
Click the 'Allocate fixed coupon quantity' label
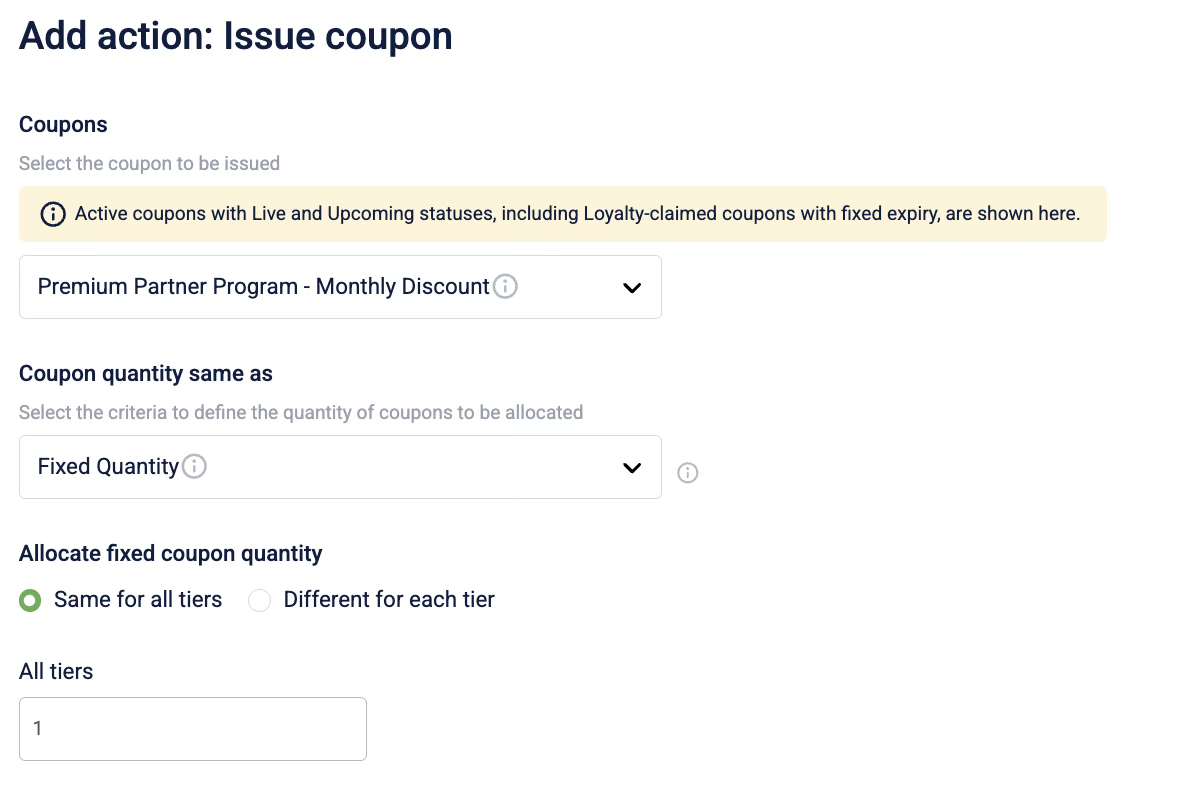(171, 553)
